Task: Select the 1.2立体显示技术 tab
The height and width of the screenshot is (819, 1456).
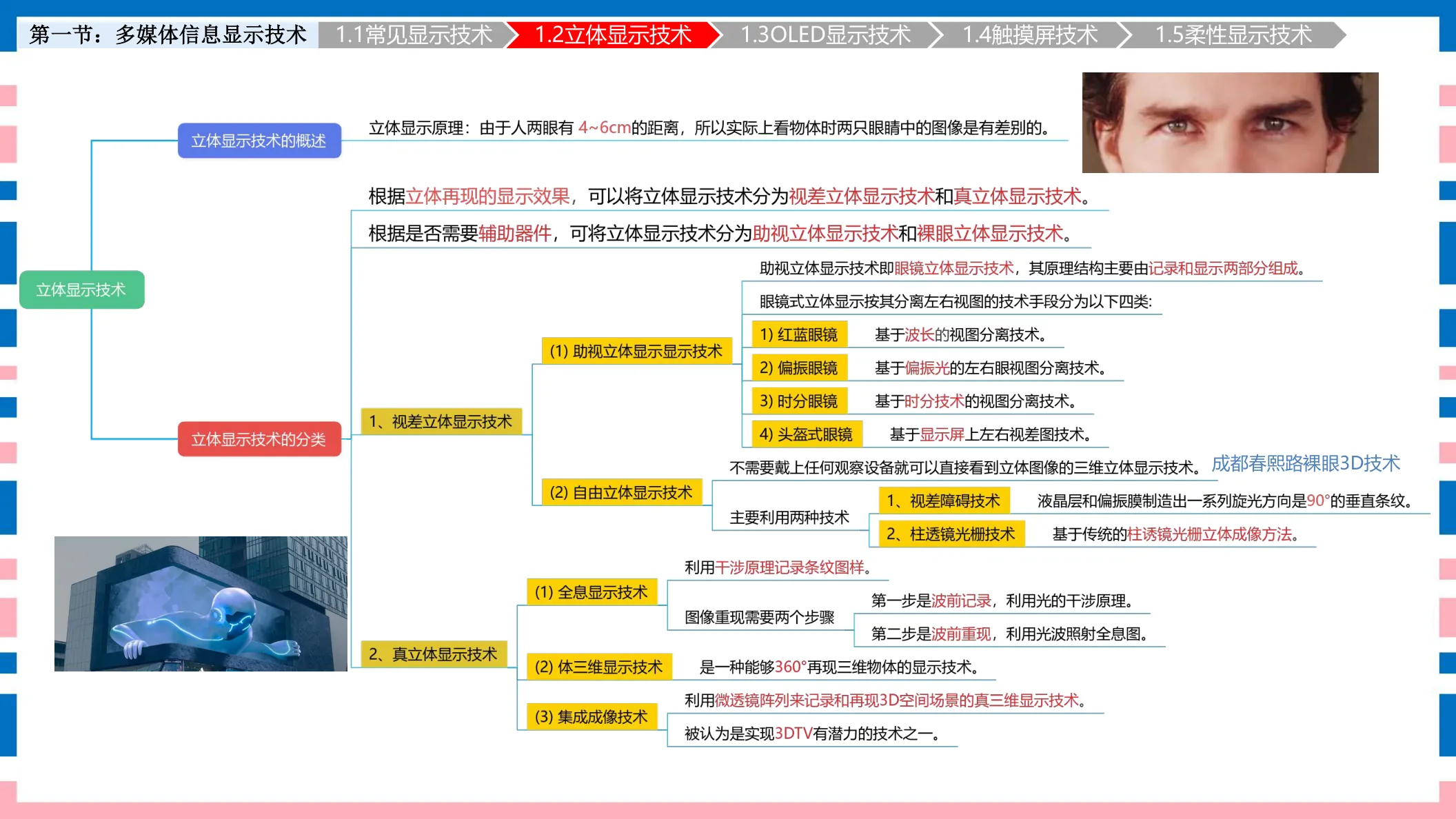Action: click(613, 34)
